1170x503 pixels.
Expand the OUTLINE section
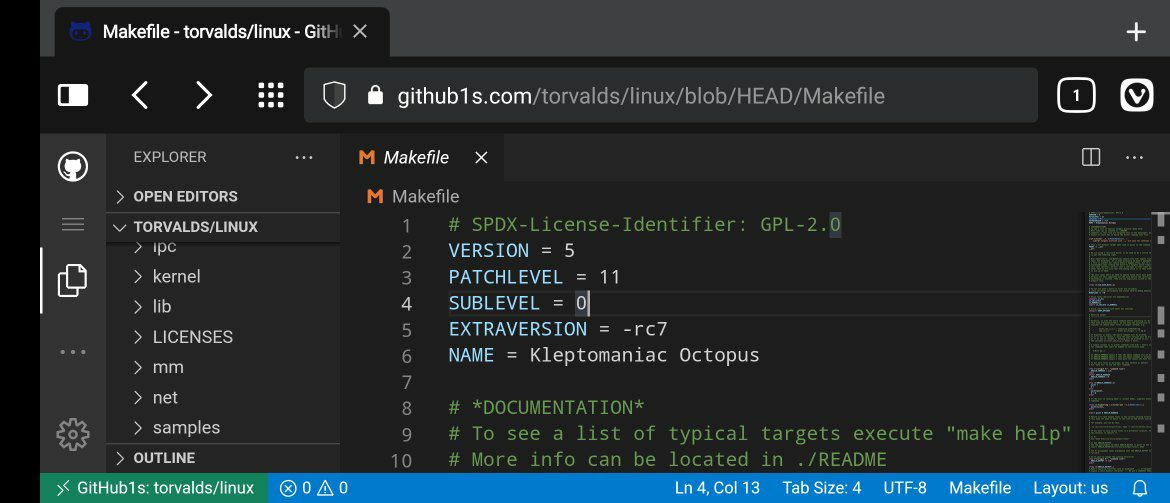click(x=223, y=457)
